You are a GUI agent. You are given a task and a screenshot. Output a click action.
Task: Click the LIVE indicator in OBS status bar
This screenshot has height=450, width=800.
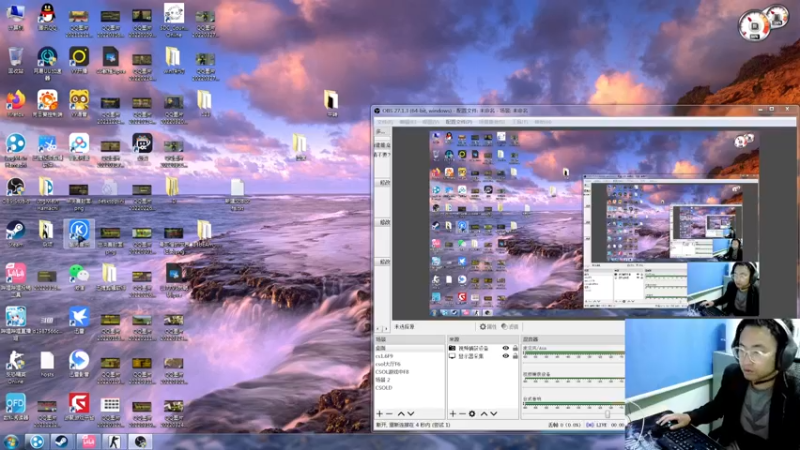coord(597,424)
